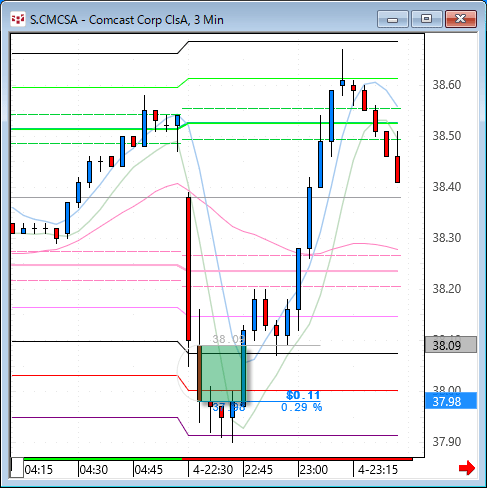Click the small white box at time axis start

17,468
